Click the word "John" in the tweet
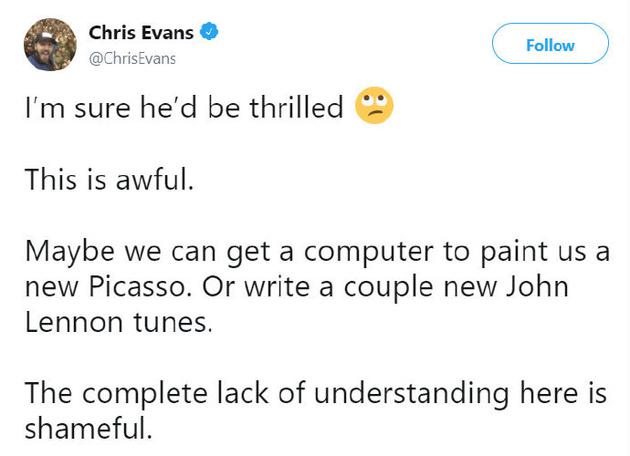Viewport: 630px width, 456px height. (540, 288)
